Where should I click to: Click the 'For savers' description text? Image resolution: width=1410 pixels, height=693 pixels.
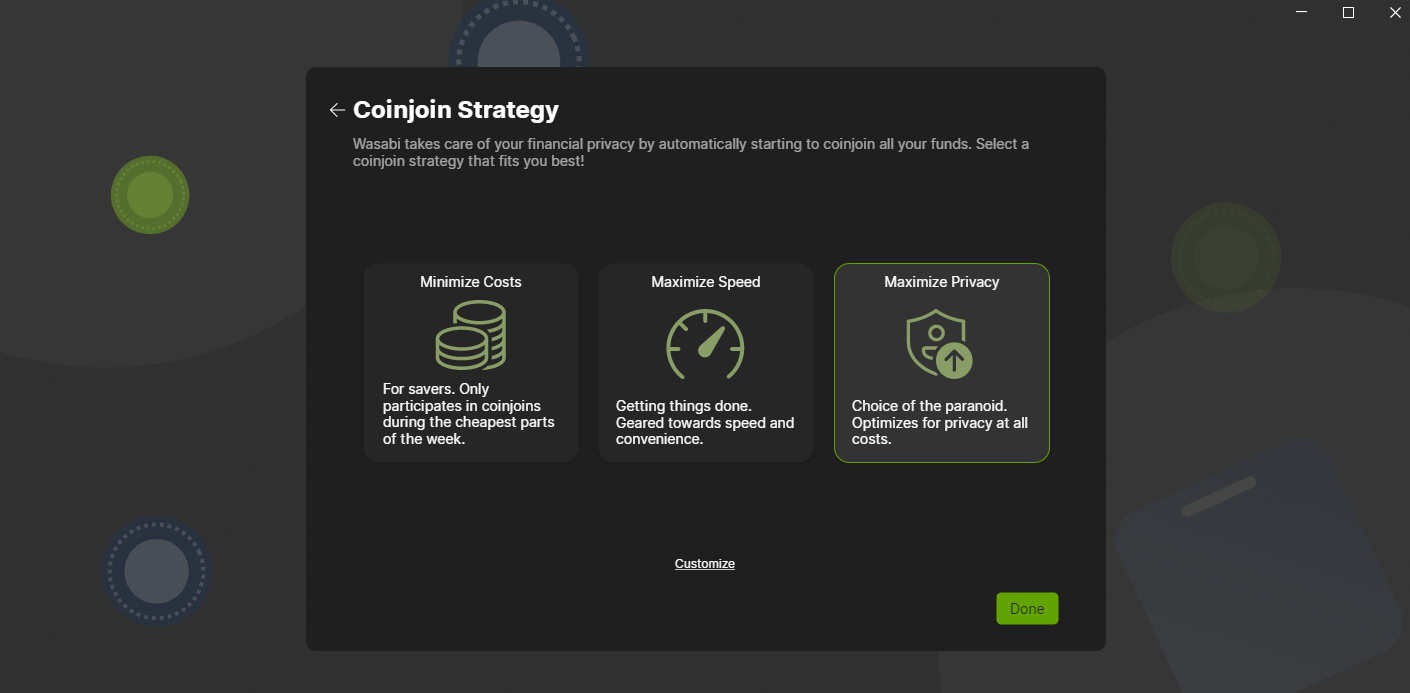(x=469, y=414)
